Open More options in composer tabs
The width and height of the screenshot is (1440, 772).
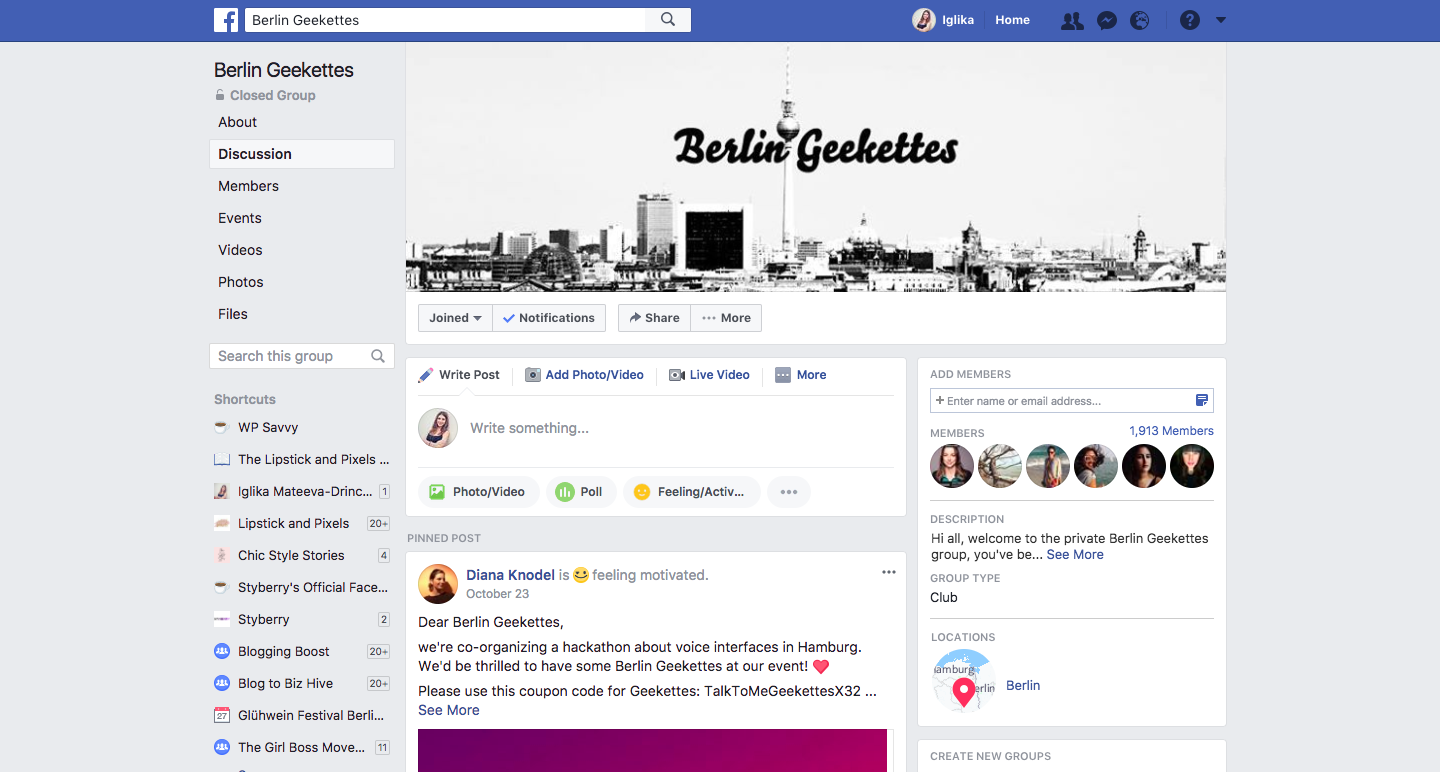coord(800,375)
